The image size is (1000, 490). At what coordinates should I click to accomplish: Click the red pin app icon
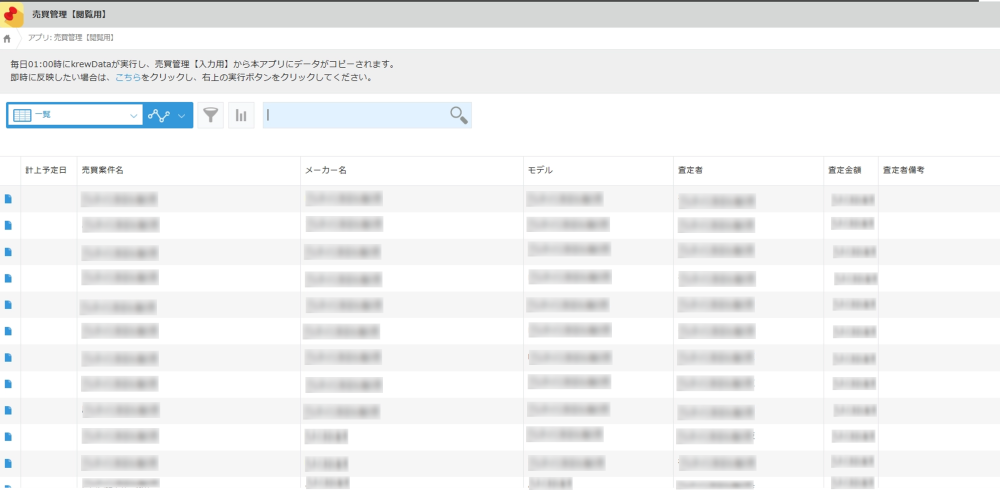point(12,14)
